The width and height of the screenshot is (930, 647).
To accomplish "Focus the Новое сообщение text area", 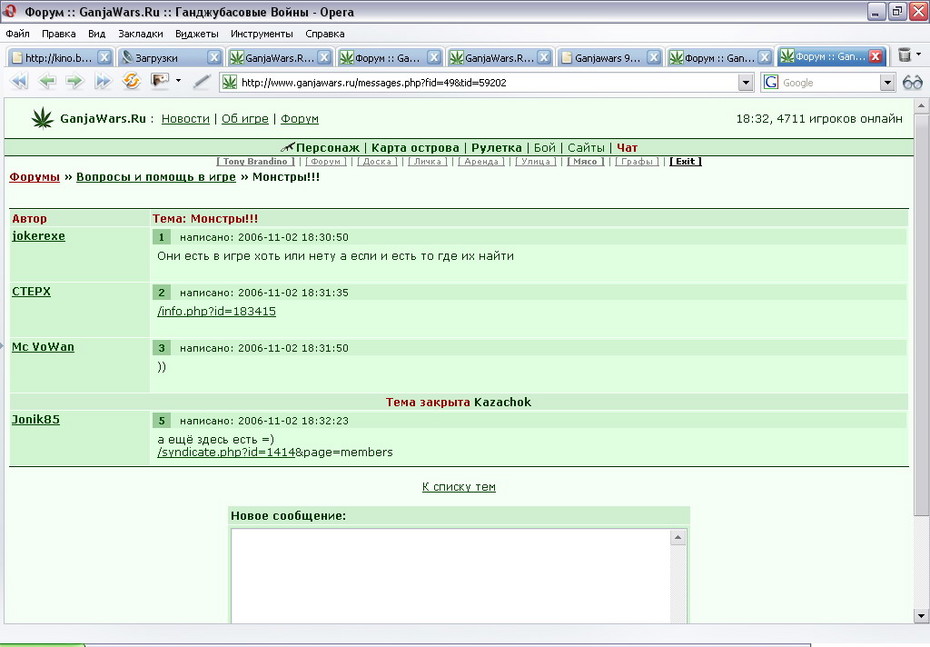I will tap(451, 576).
